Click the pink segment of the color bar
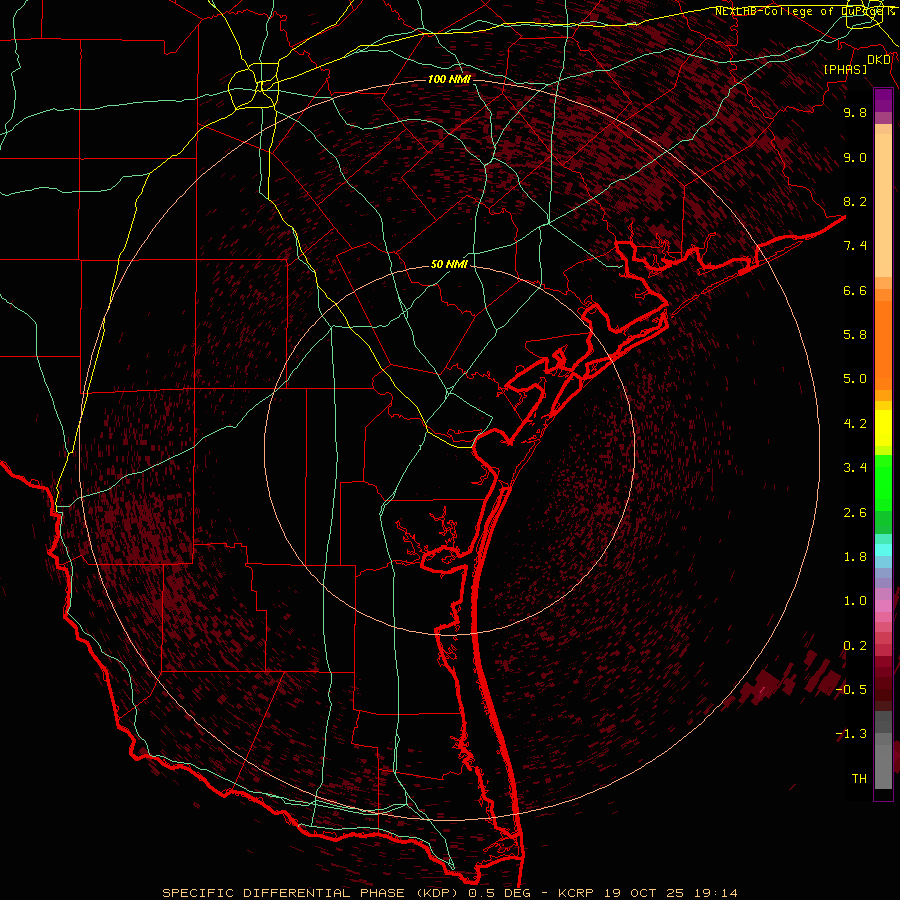 pyautogui.click(x=883, y=606)
